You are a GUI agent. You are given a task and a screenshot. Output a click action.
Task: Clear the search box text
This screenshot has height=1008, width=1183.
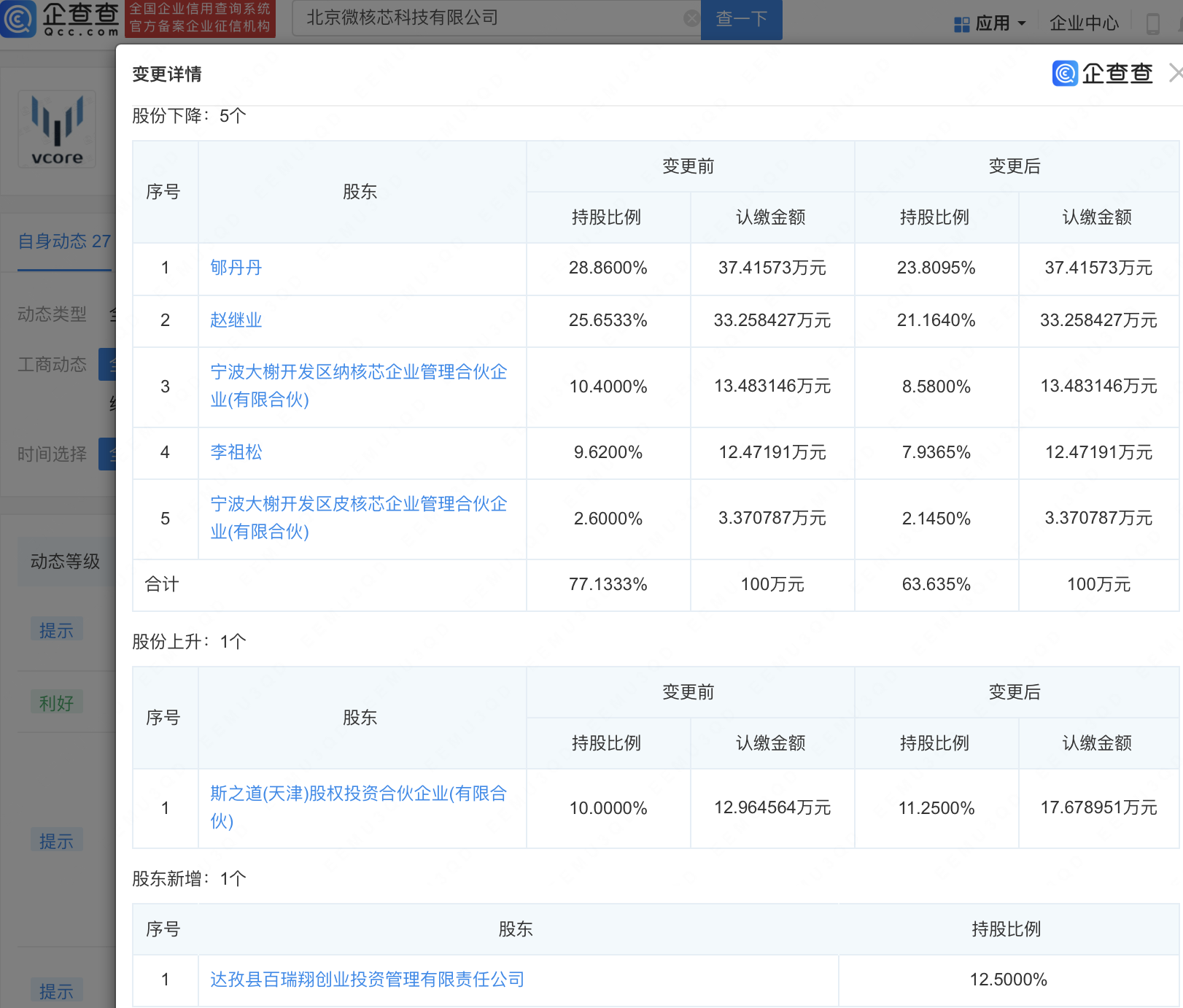point(691,18)
